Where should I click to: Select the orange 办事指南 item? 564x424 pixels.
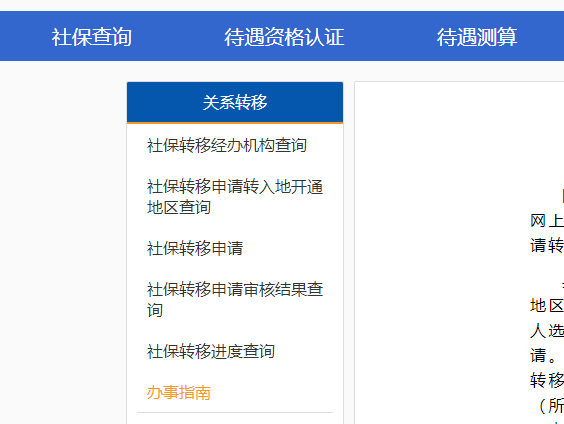tap(179, 393)
